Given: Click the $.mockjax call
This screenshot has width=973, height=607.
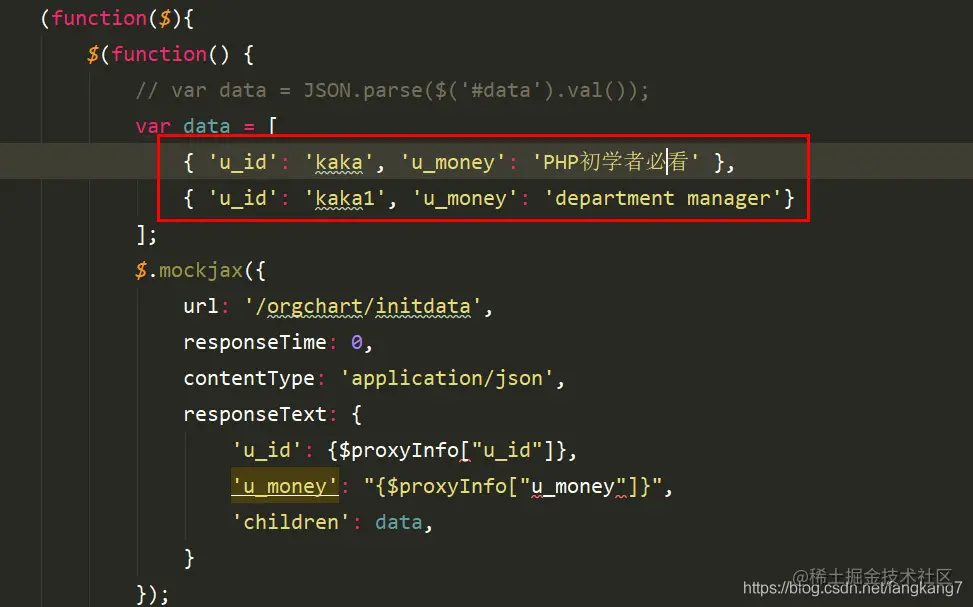Looking at the screenshot, I should pyautogui.click(x=200, y=270).
